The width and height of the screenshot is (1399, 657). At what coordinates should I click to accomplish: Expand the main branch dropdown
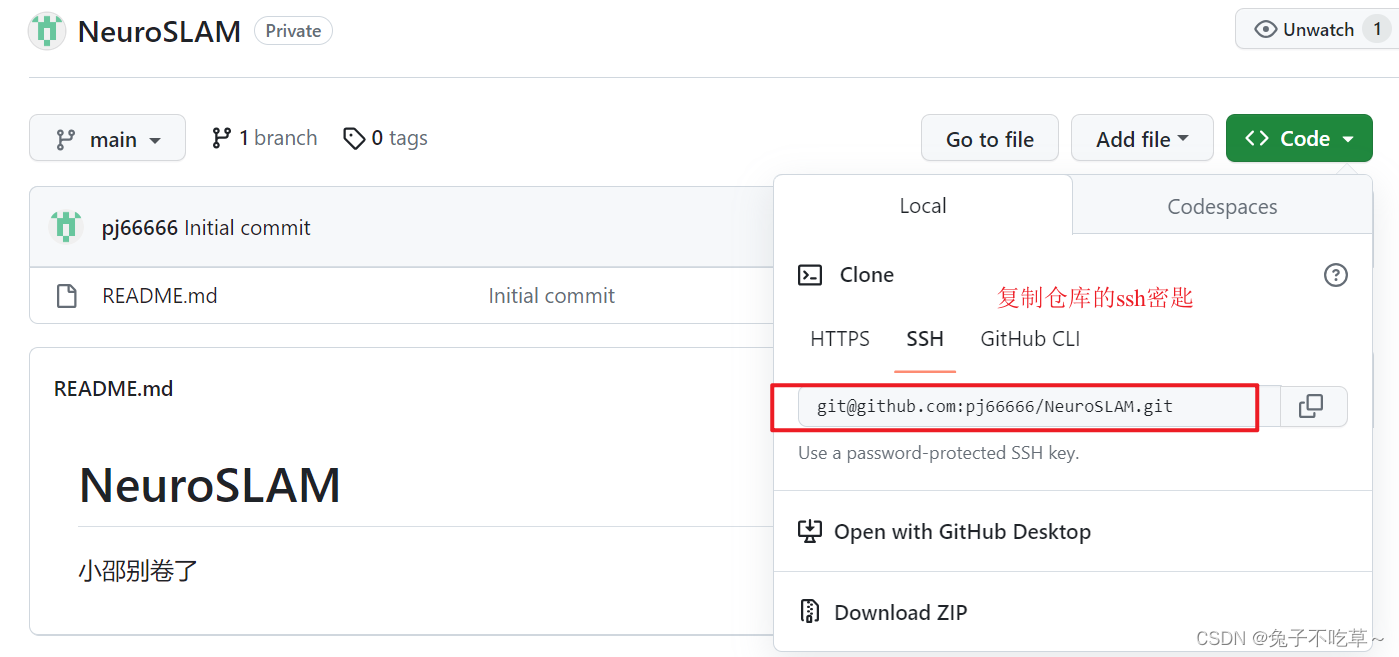pyautogui.click(x=107, y=138)
